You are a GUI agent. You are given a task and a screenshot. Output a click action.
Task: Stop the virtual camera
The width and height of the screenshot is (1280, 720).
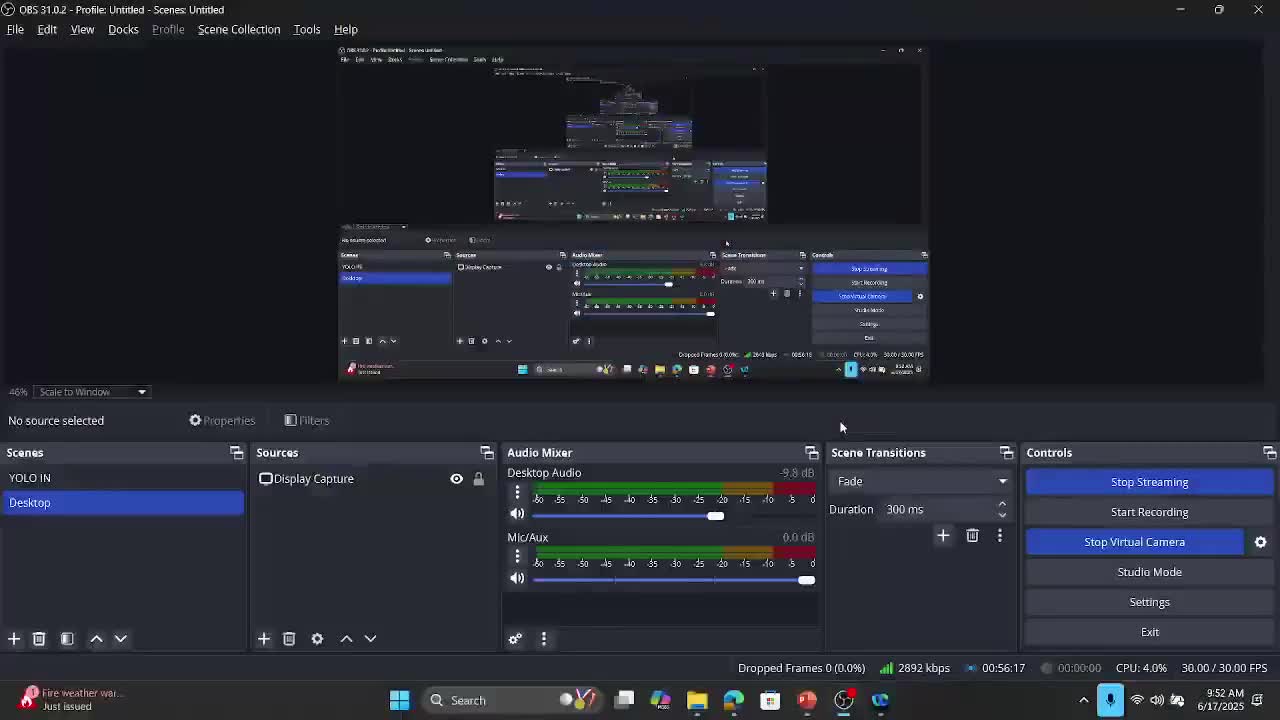point(1135,542)
